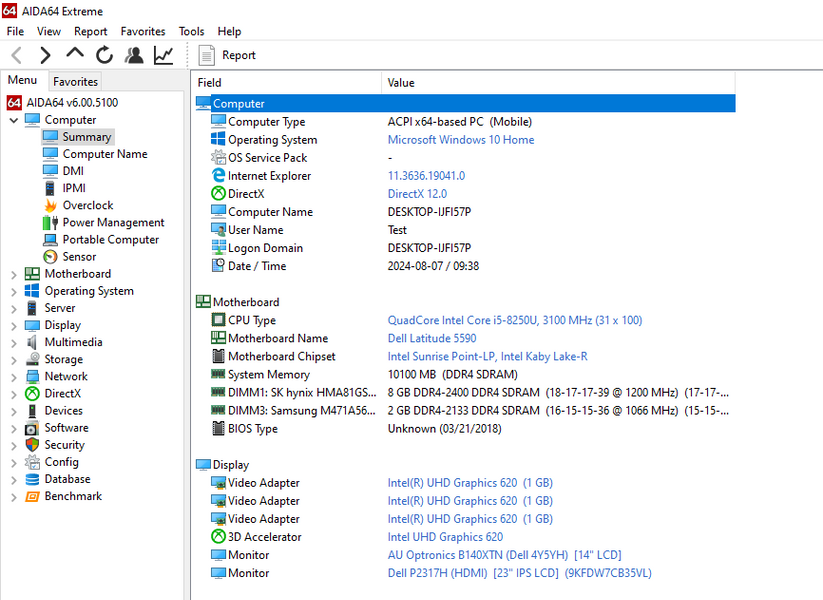The height and width of the screenshot is (600, 823).
Task: Open the line graph toolbar icon
Action: point(163,55)
